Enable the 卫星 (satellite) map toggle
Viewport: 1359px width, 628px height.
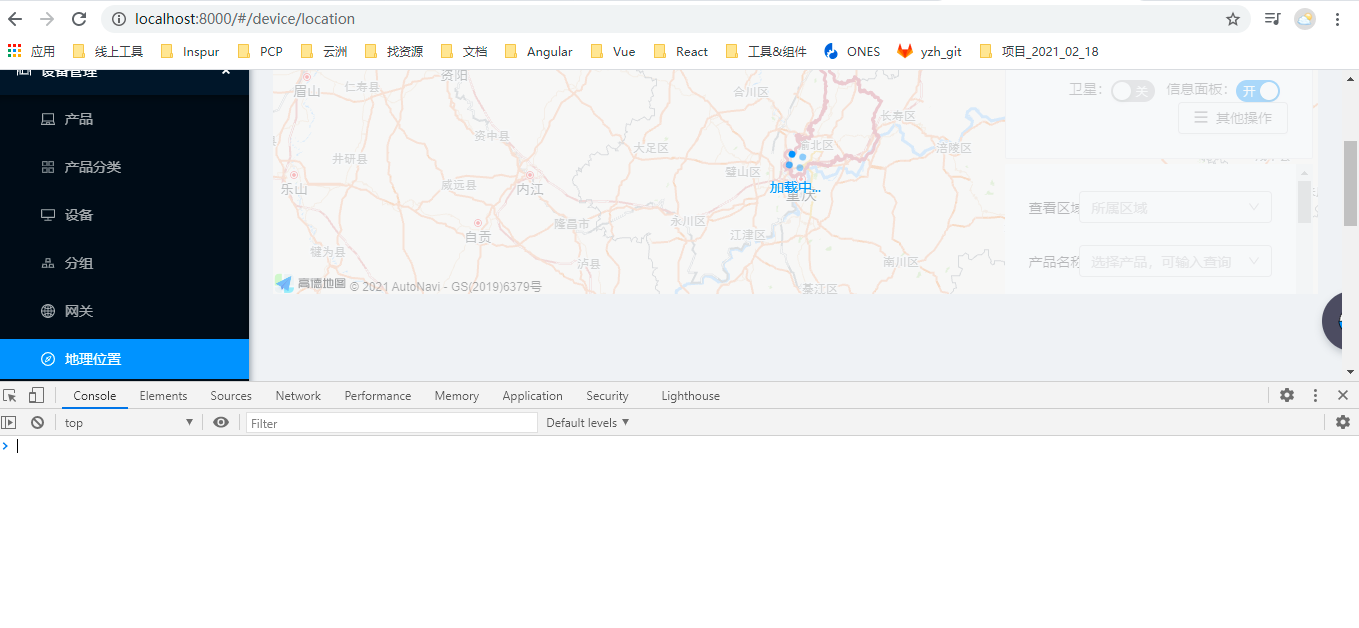(1132, 90)
